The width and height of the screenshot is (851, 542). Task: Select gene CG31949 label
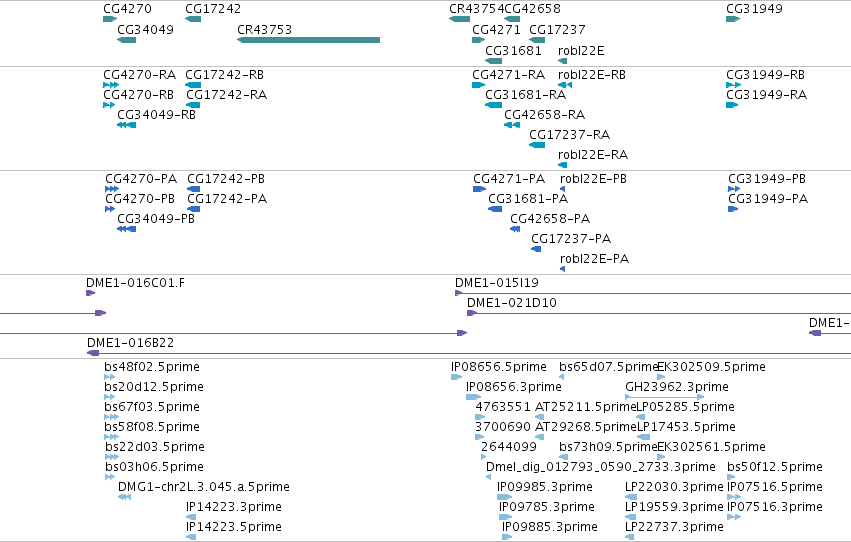754,9
